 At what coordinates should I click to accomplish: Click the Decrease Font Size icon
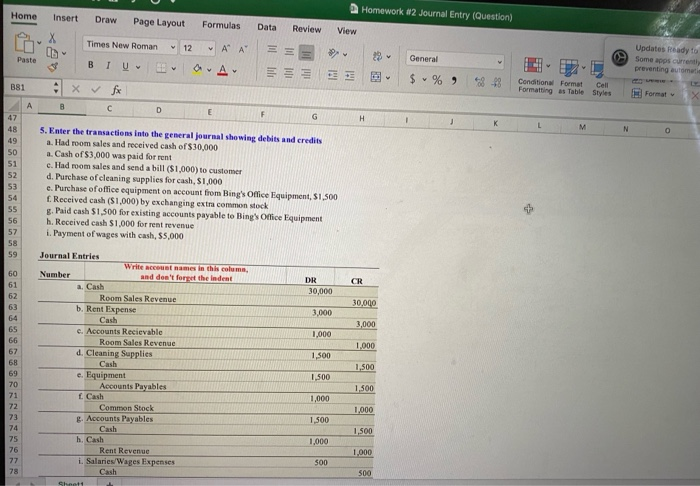[x=242, y=49]
